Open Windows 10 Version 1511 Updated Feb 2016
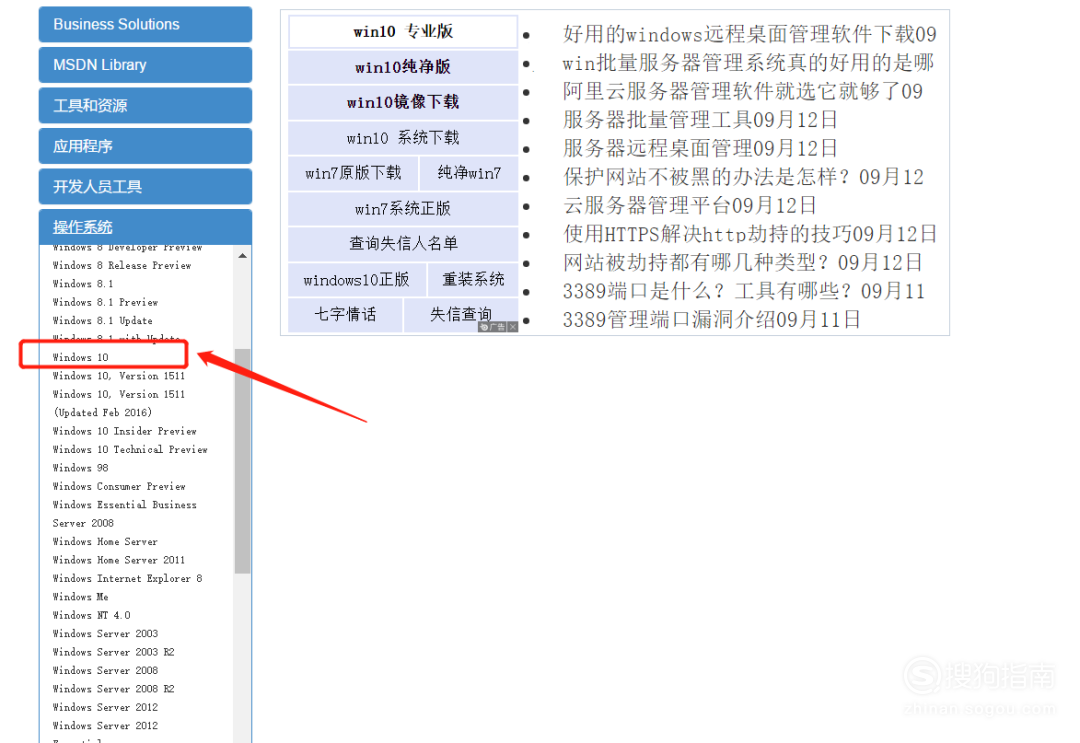1080x743 pixels. (x=118, y=404)
